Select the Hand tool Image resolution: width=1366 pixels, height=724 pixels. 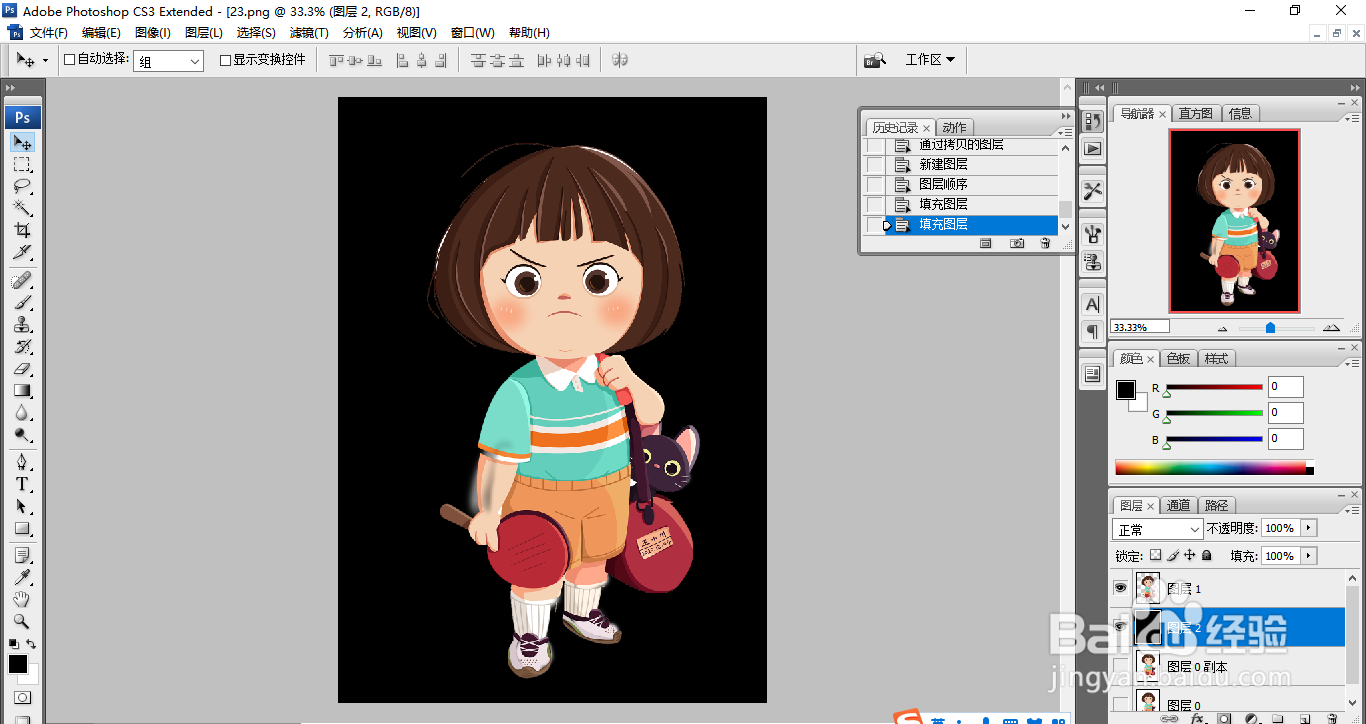point(22,599)
